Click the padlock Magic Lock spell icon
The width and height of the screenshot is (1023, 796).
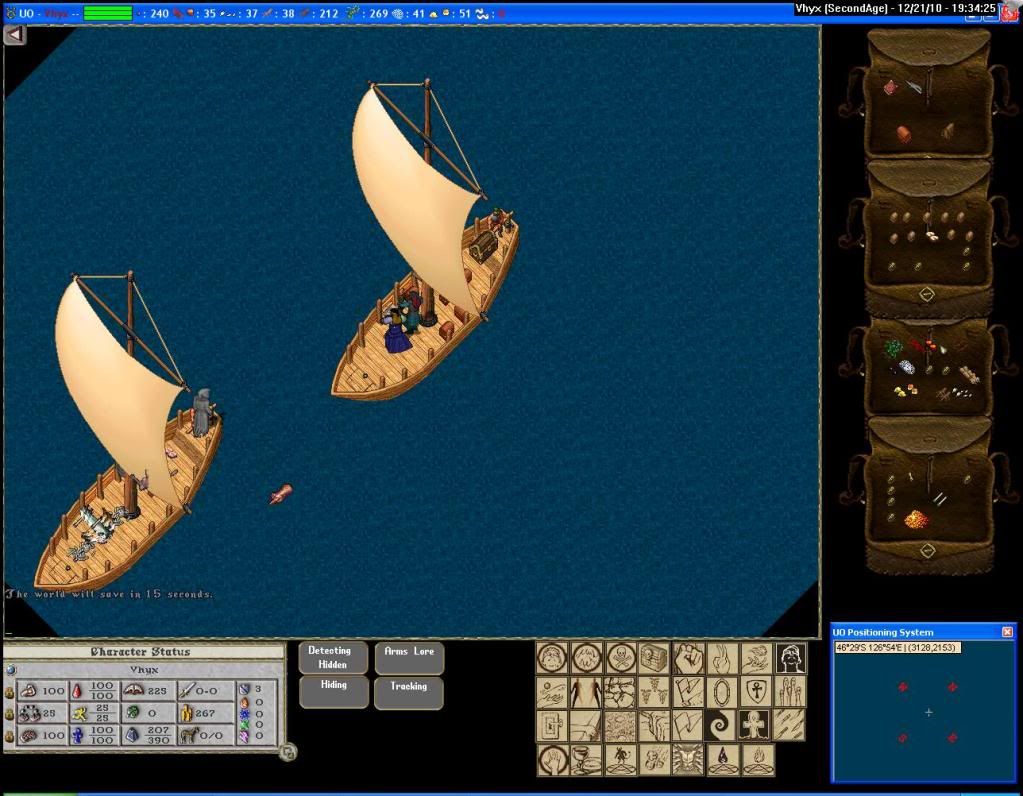tap(552, 726)
